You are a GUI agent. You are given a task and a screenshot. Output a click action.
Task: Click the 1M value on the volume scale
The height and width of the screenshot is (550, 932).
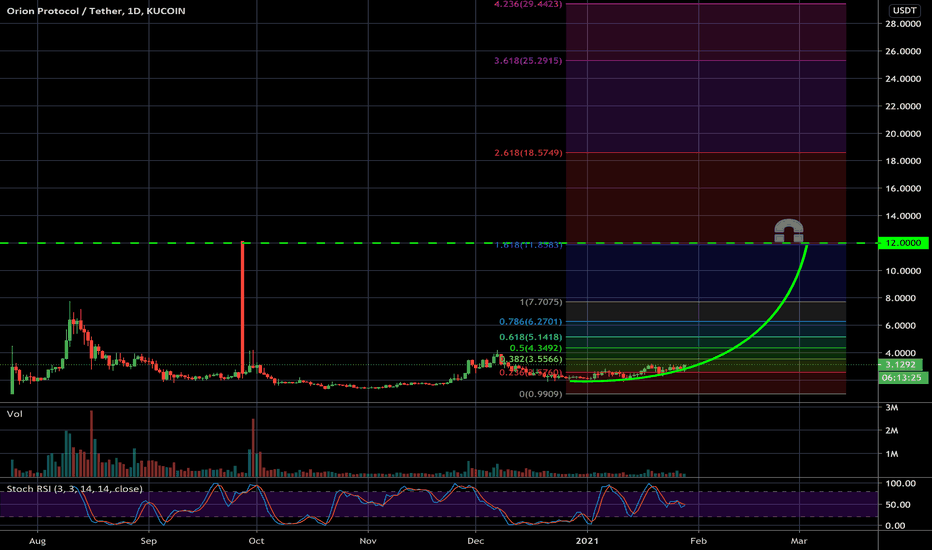click(x=892, y=454)
